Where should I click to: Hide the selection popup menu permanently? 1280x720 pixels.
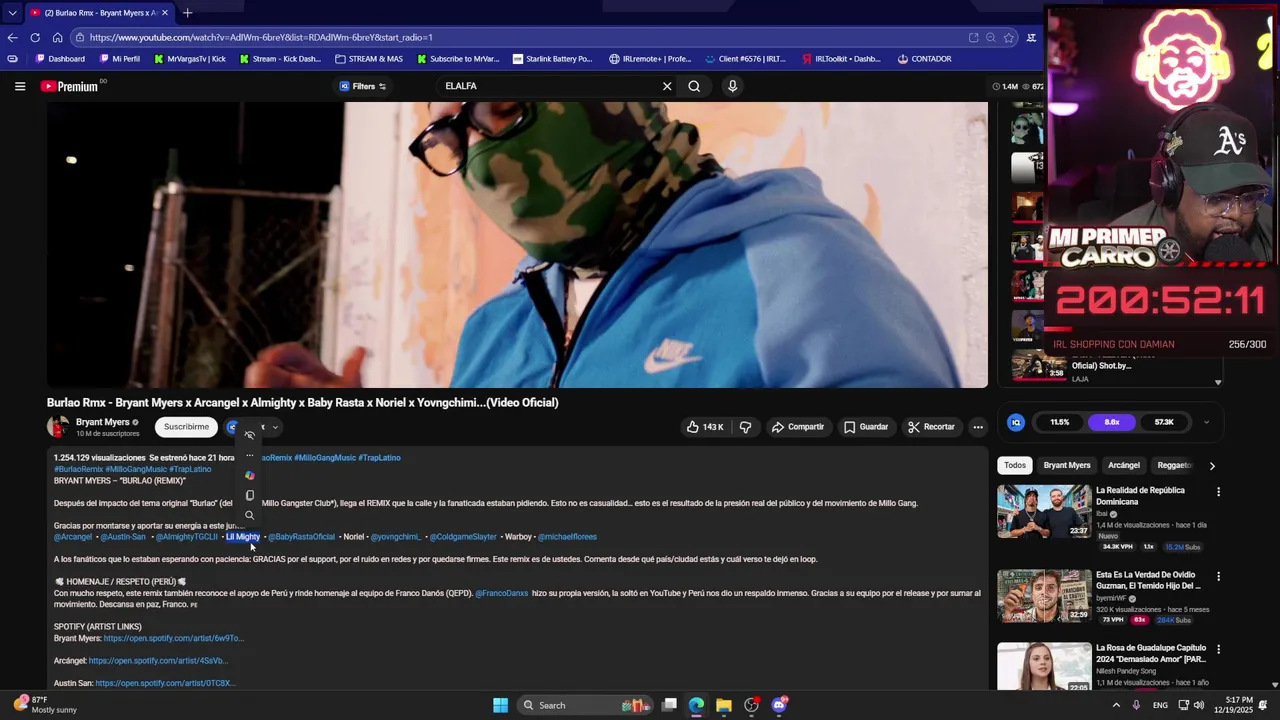(x=250, y=435)
